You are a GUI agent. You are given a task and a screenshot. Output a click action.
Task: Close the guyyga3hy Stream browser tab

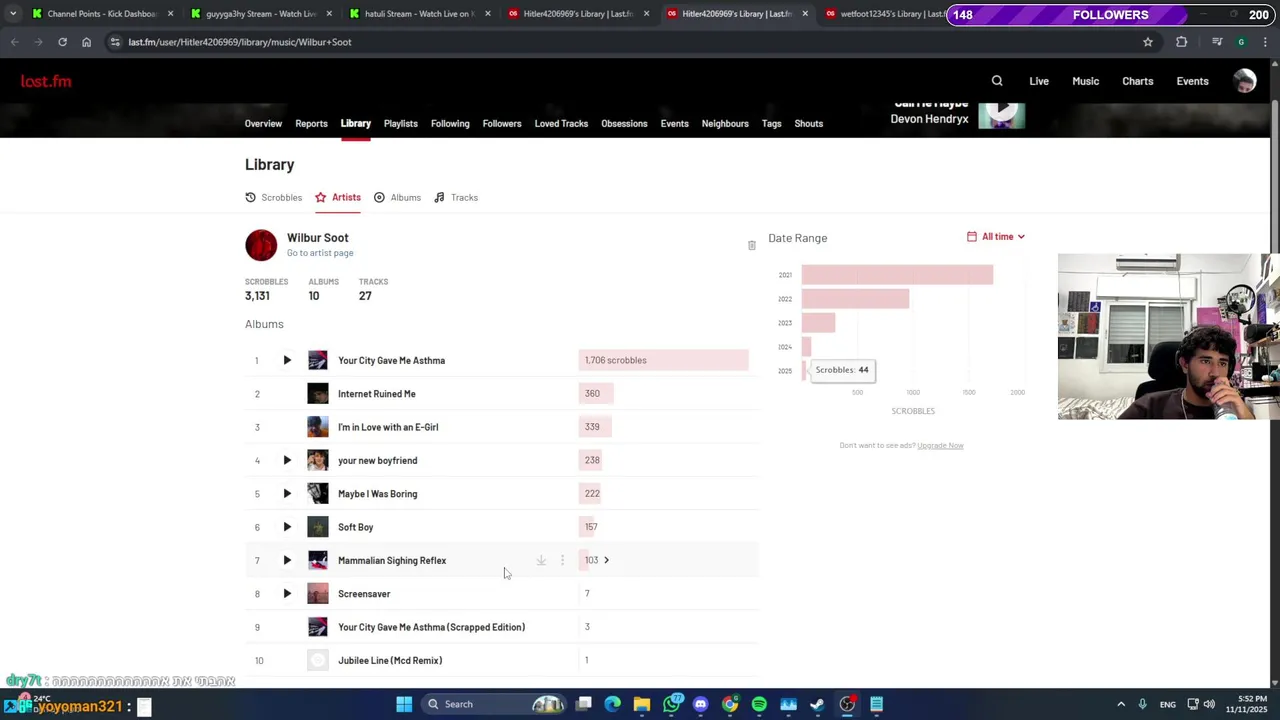pyautogui.click(x=329, y=14)
